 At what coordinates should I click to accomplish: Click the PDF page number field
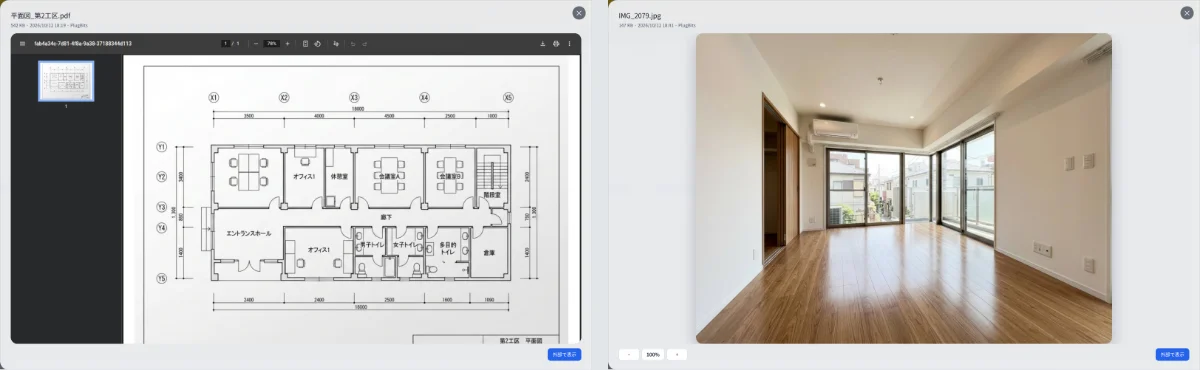[x=226, y=44]
